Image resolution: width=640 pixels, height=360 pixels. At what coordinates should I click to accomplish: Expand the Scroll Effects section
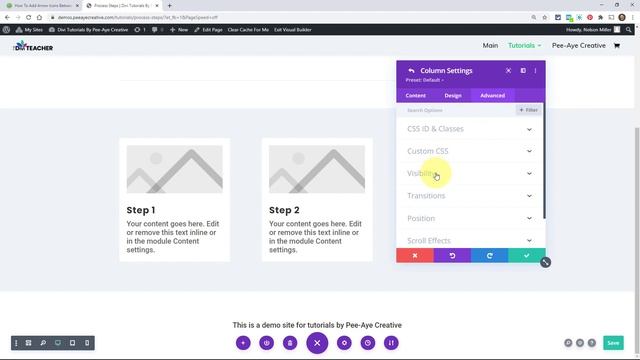click(470, 240)
